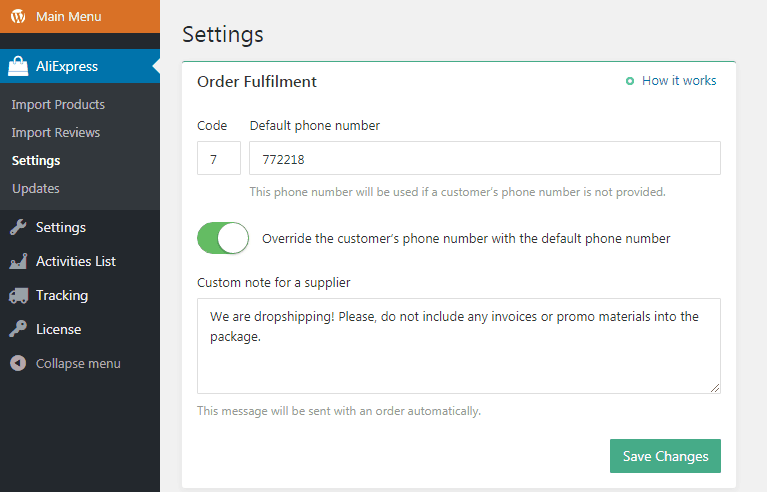The width and height of the screenshot is (767, 492).
Task: Open the Import Products submenu item
Action: click(58, 104)
